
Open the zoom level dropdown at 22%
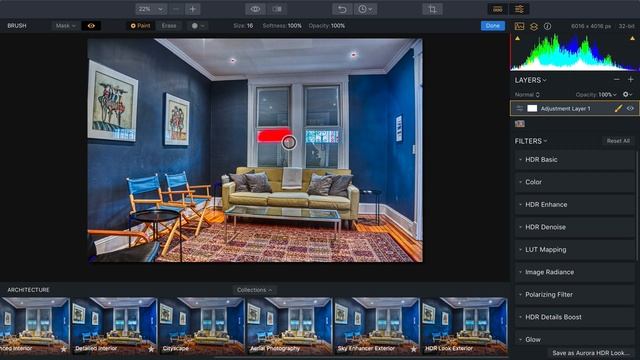pyautogui.click(x=151, y=9)
